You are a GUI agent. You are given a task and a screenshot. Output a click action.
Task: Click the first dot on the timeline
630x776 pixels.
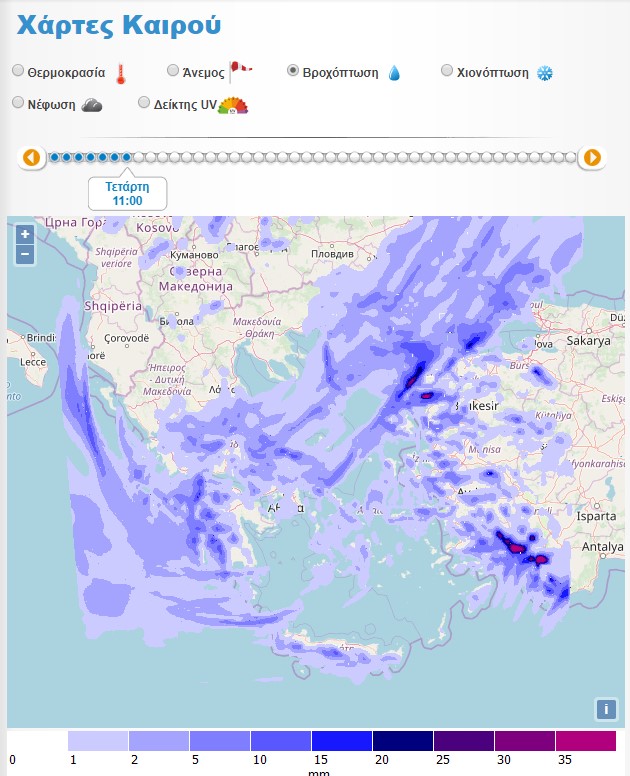pyautogui.click(x=54, y=157)
